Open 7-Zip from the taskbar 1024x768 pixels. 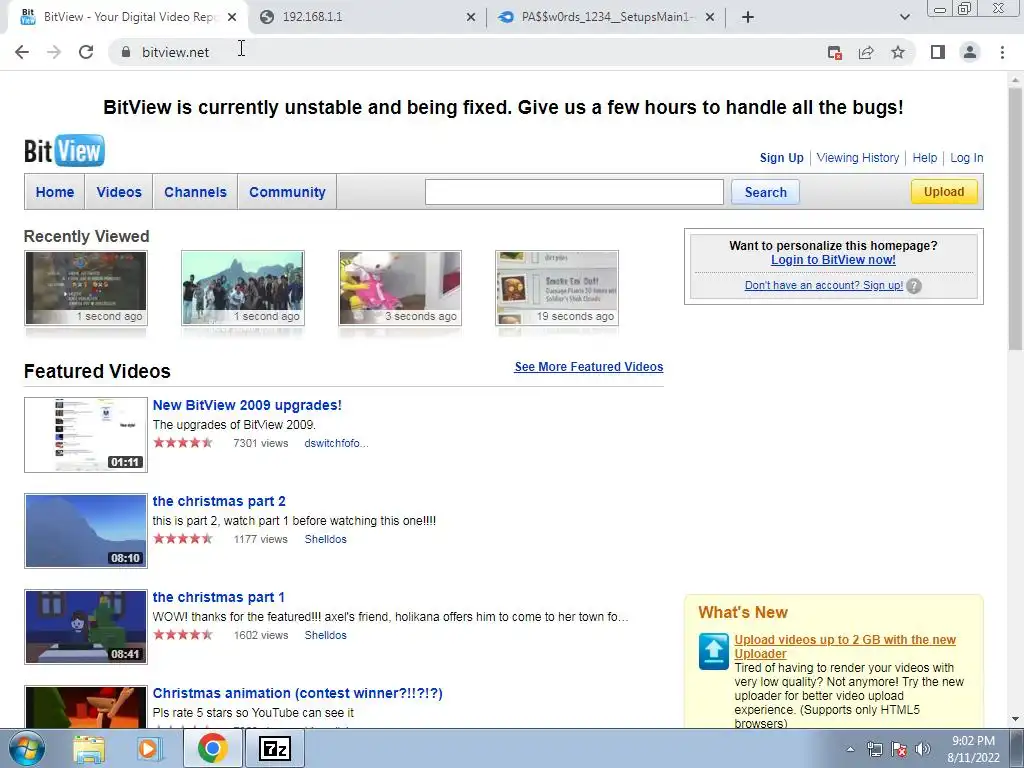click(x=274, y=748)
